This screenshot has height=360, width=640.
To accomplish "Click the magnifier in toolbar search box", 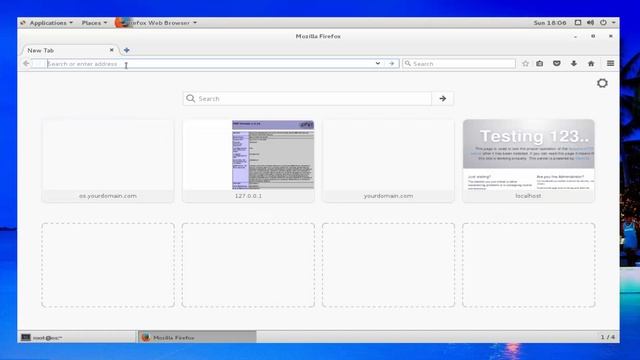I will pyautogui.click(x=407, y=64).
